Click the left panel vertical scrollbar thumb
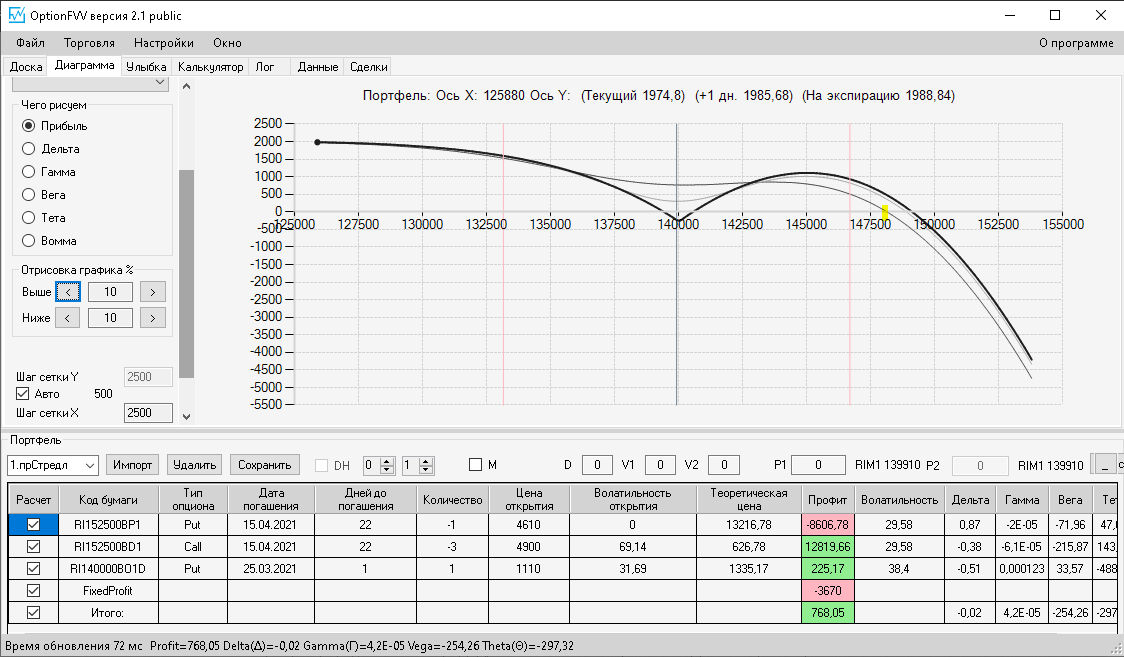The height and width of the screenshot is (657, 1124). (x=186, y=274)
